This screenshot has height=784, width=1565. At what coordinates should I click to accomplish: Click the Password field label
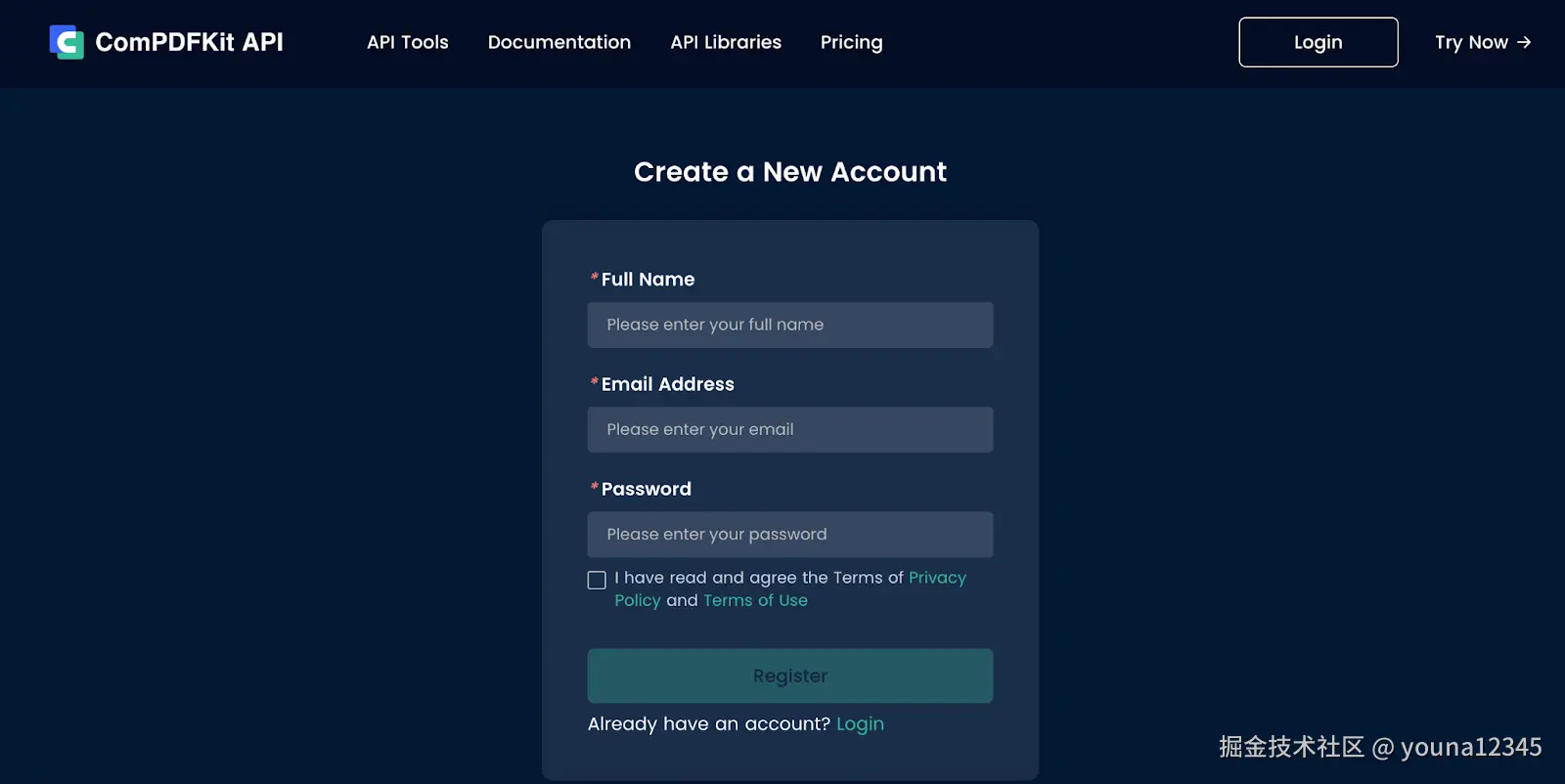pos(646,489)
